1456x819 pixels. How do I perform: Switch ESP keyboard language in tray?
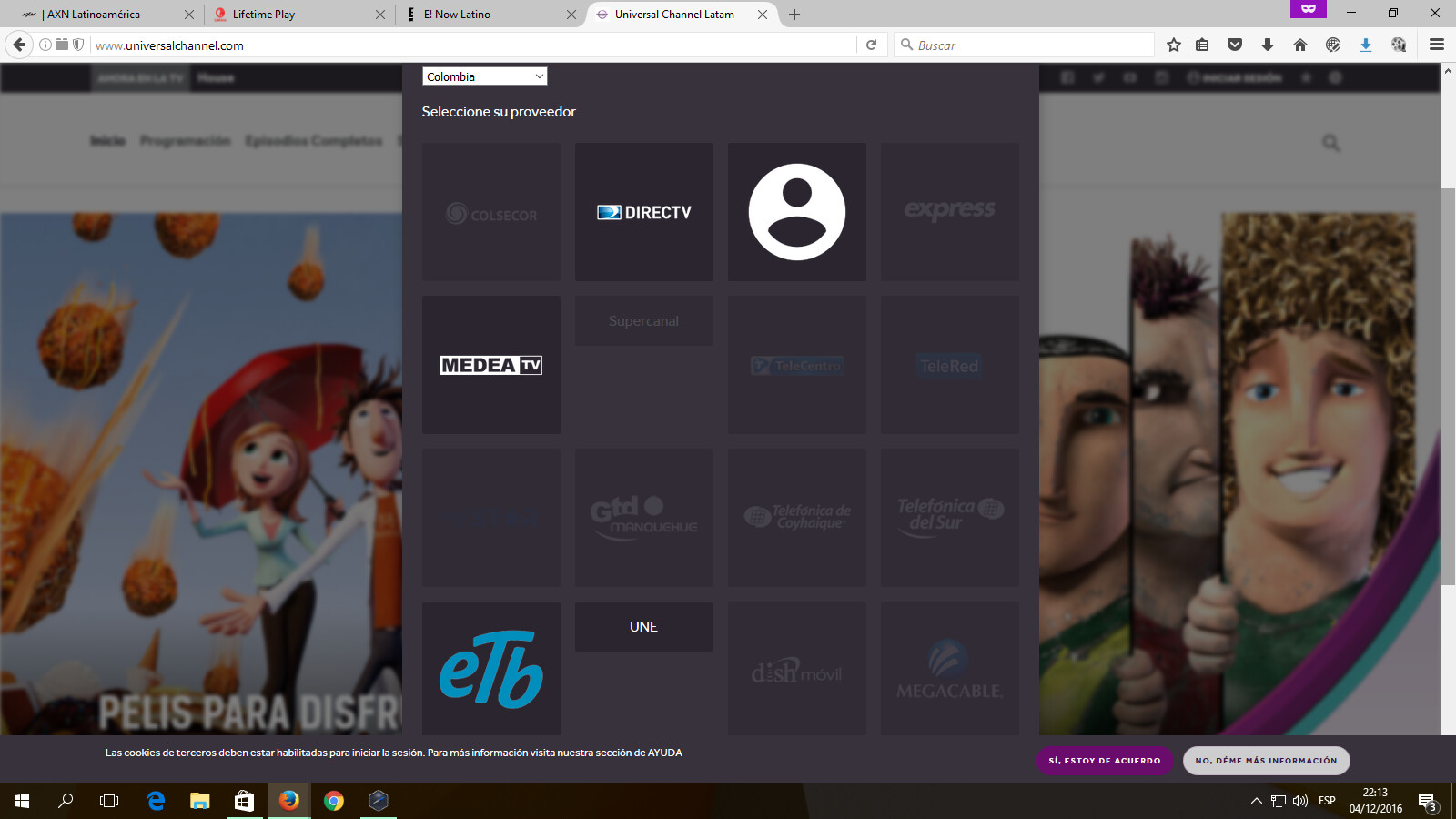(1327, 801)
